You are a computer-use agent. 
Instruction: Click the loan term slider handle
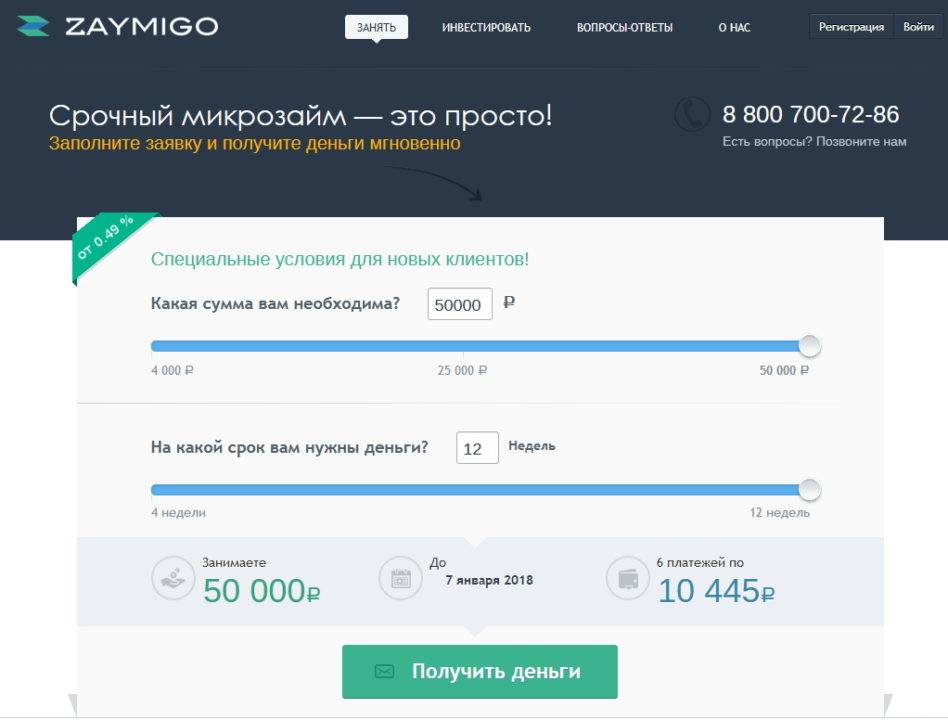coord(810,490)
